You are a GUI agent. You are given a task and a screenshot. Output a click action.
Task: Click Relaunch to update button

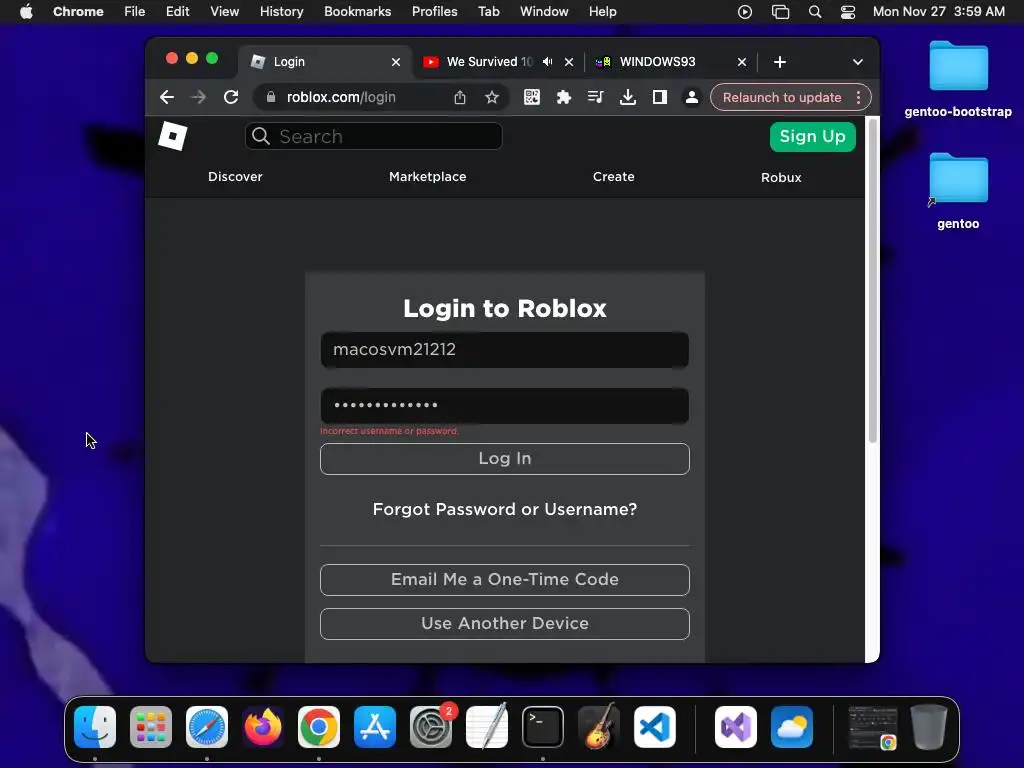782,97
